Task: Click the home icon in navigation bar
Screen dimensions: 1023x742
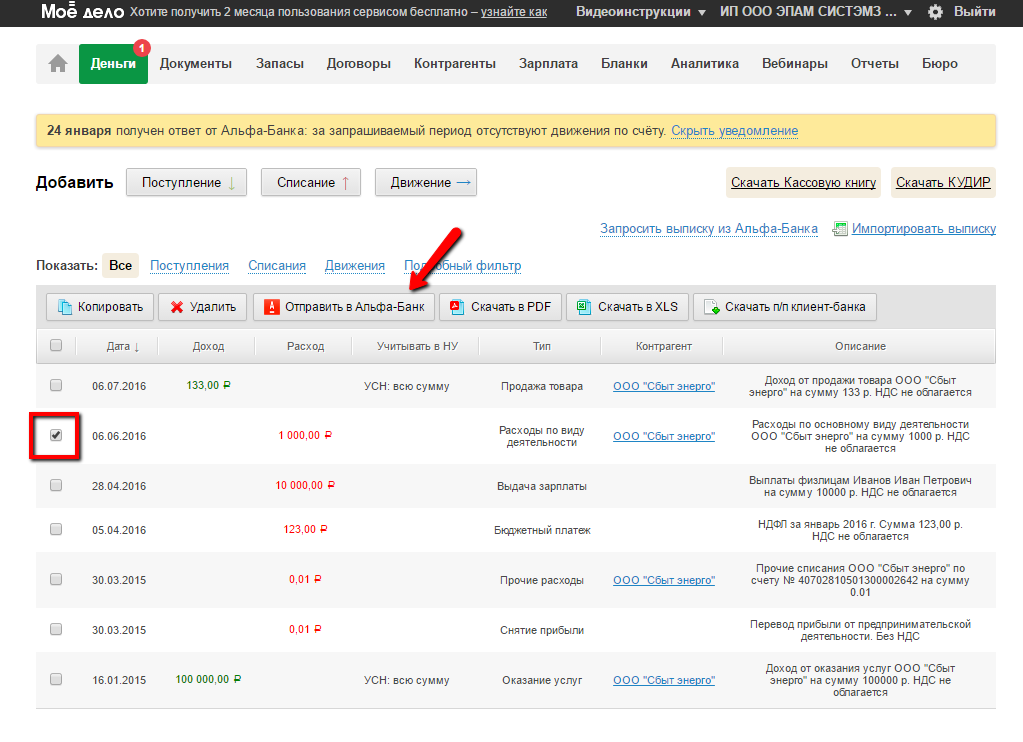Action: pos(58,64)
